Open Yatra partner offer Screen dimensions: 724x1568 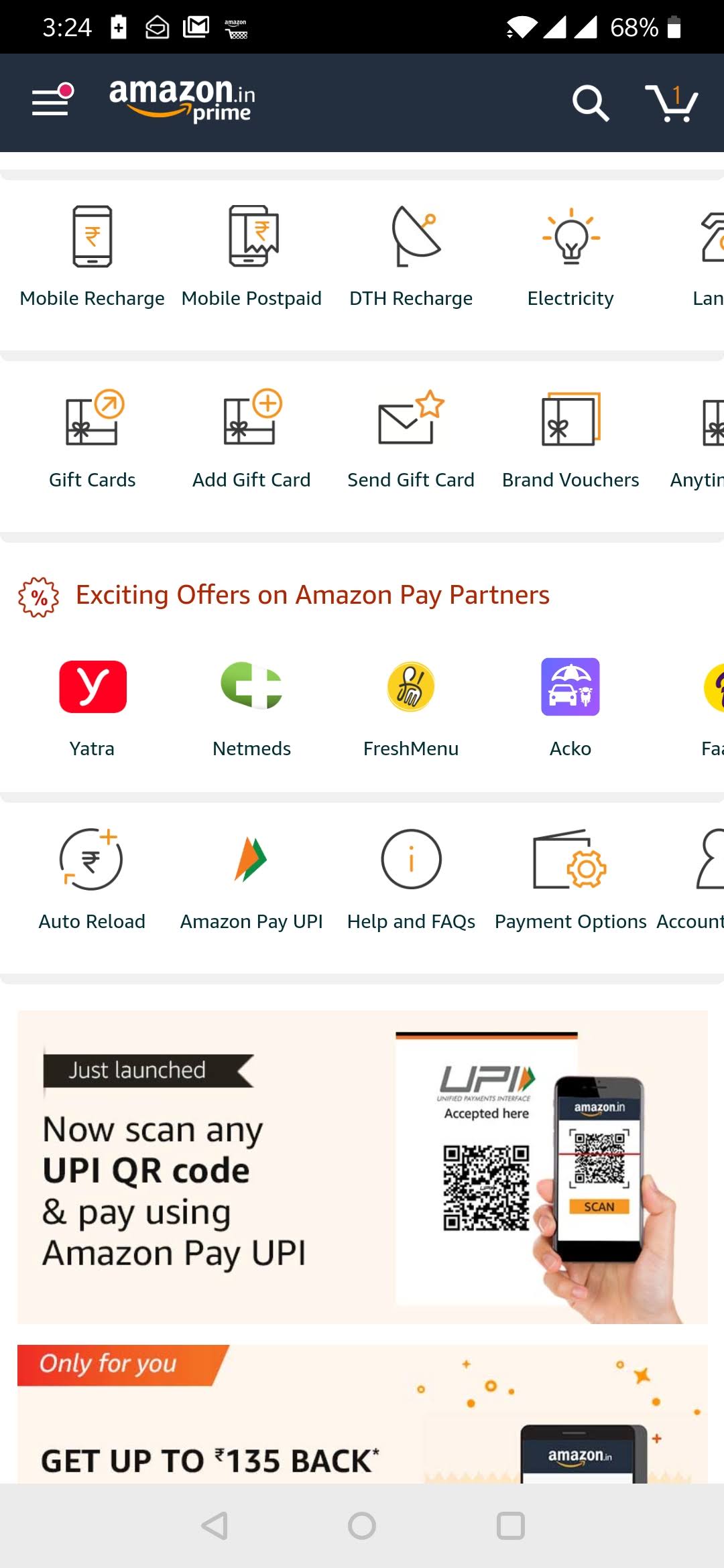(x=93, y=687)
